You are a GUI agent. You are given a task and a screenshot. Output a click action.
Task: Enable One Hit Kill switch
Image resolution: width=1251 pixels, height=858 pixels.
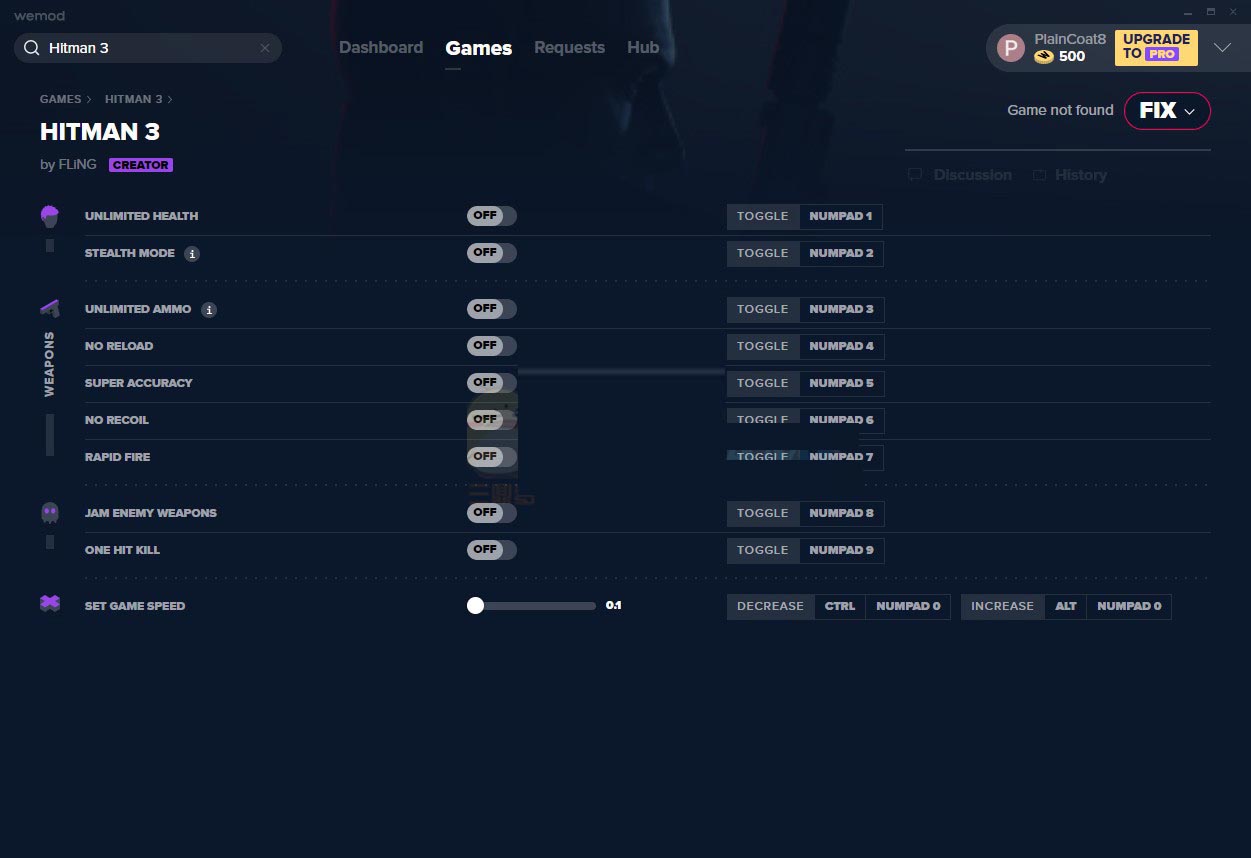pyautogui.click(x=492, y=550)
